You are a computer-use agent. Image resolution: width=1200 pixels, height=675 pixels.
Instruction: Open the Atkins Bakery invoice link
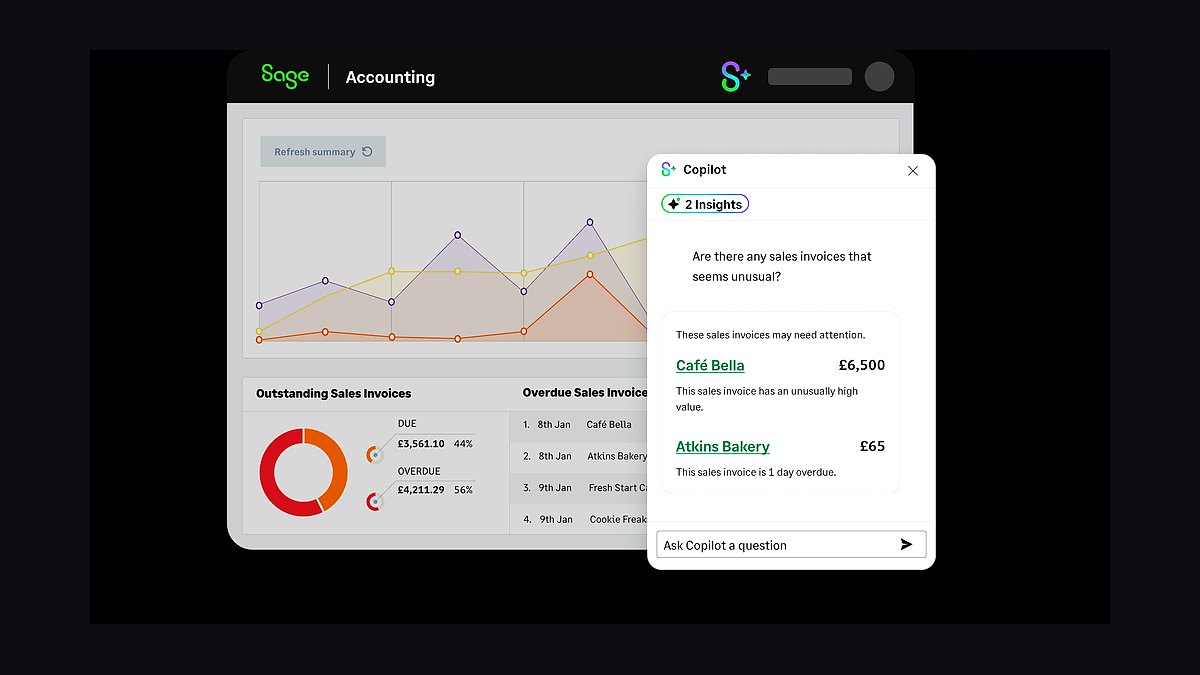(723, 446)
